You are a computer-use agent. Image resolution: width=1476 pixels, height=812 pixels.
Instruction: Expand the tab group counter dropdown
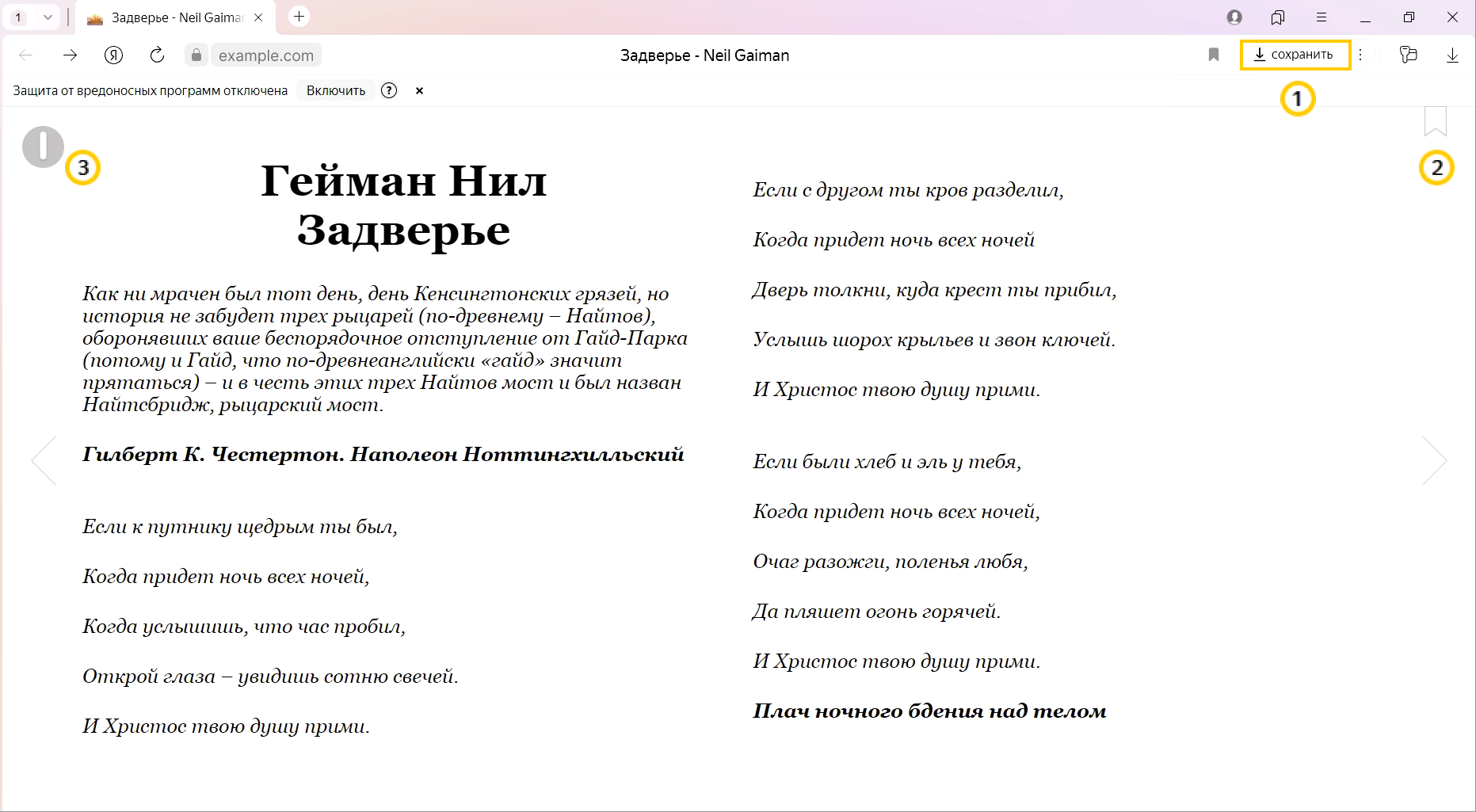pos(32,17)
